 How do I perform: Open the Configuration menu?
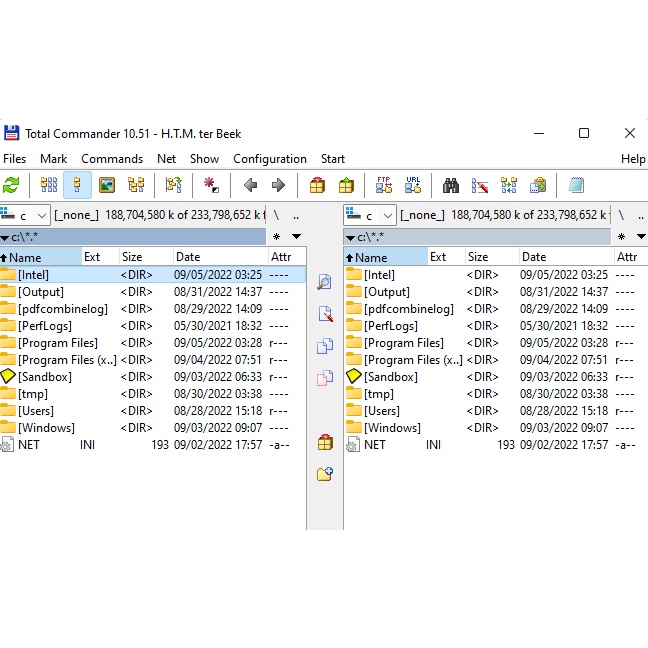270,159
